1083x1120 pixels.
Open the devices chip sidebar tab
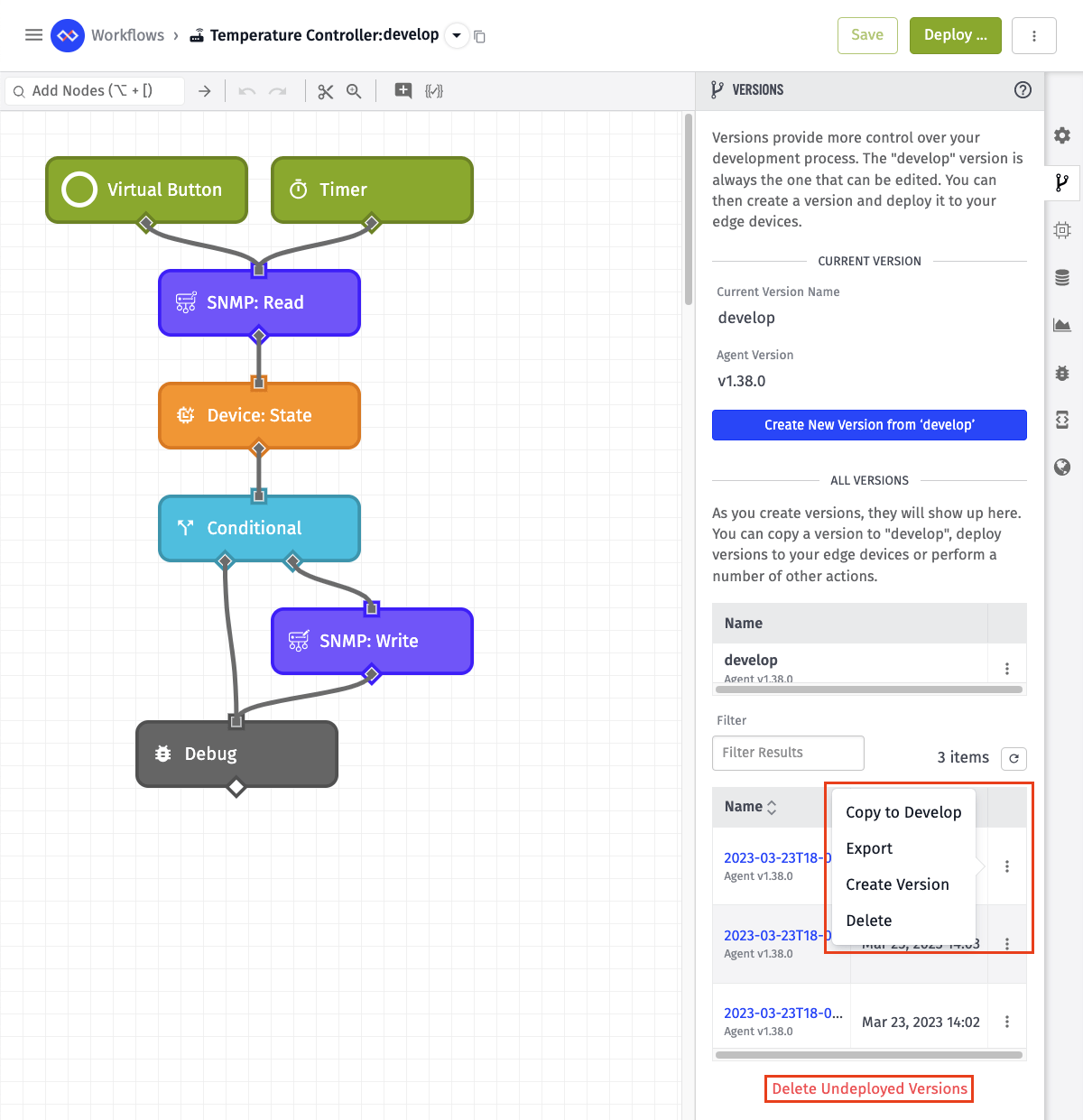tap(1062, 230)
